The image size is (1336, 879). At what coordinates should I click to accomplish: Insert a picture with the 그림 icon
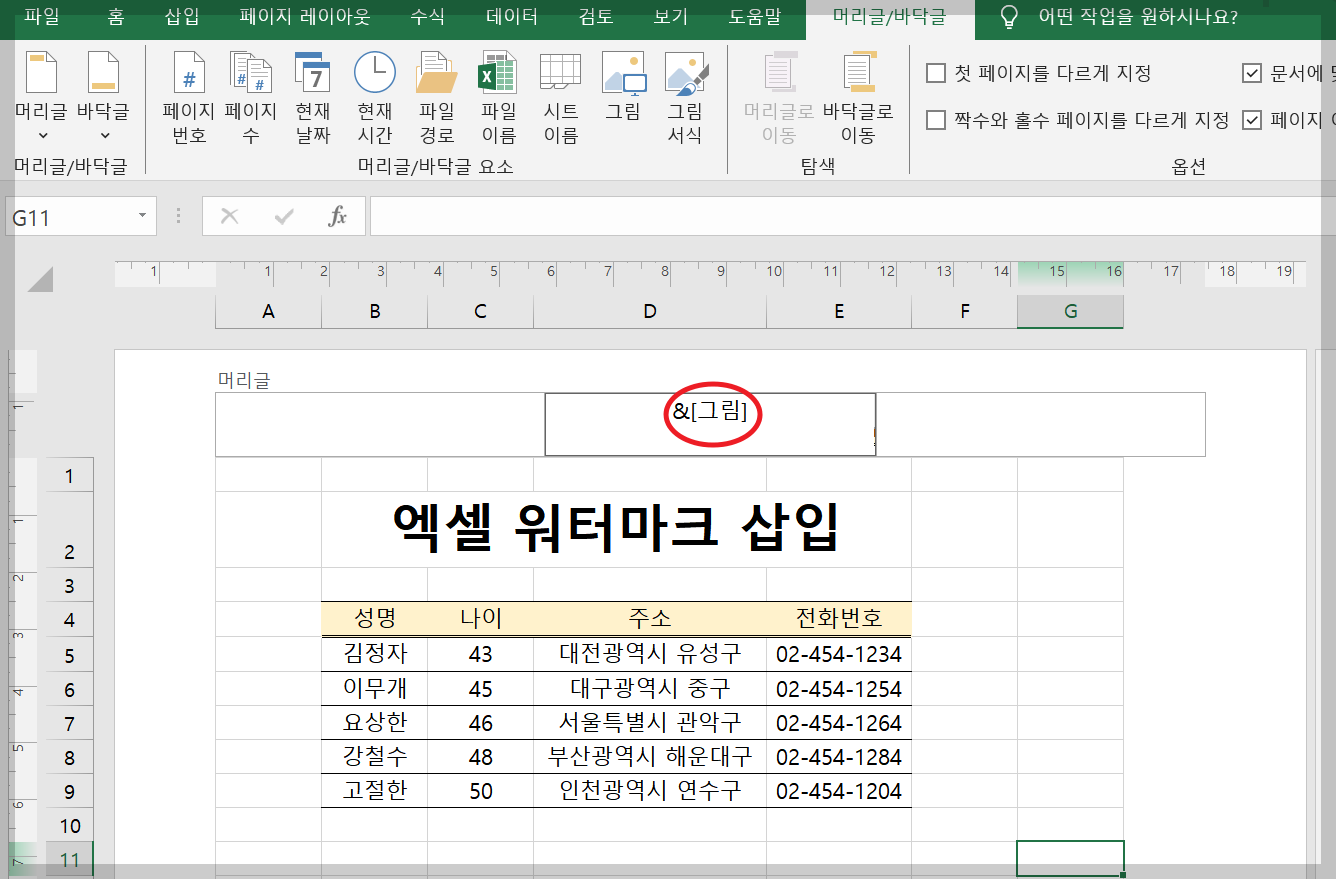623,95
